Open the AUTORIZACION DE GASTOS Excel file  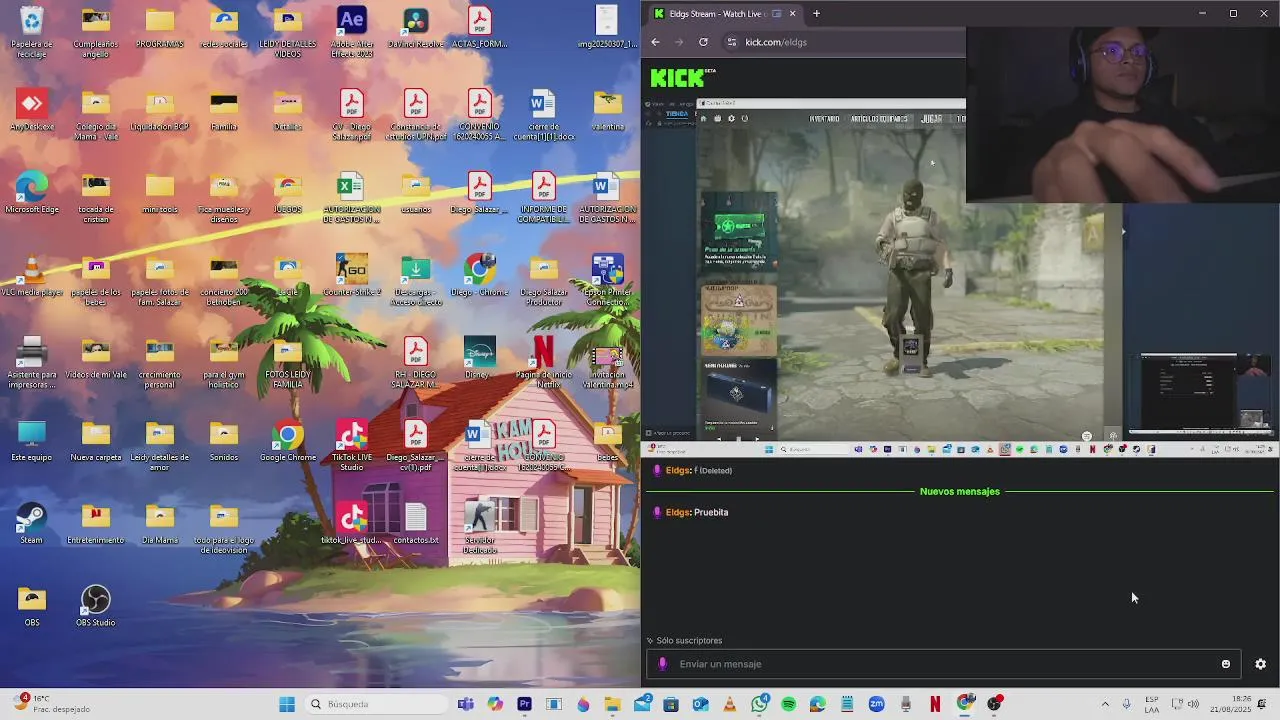[351, 198]
